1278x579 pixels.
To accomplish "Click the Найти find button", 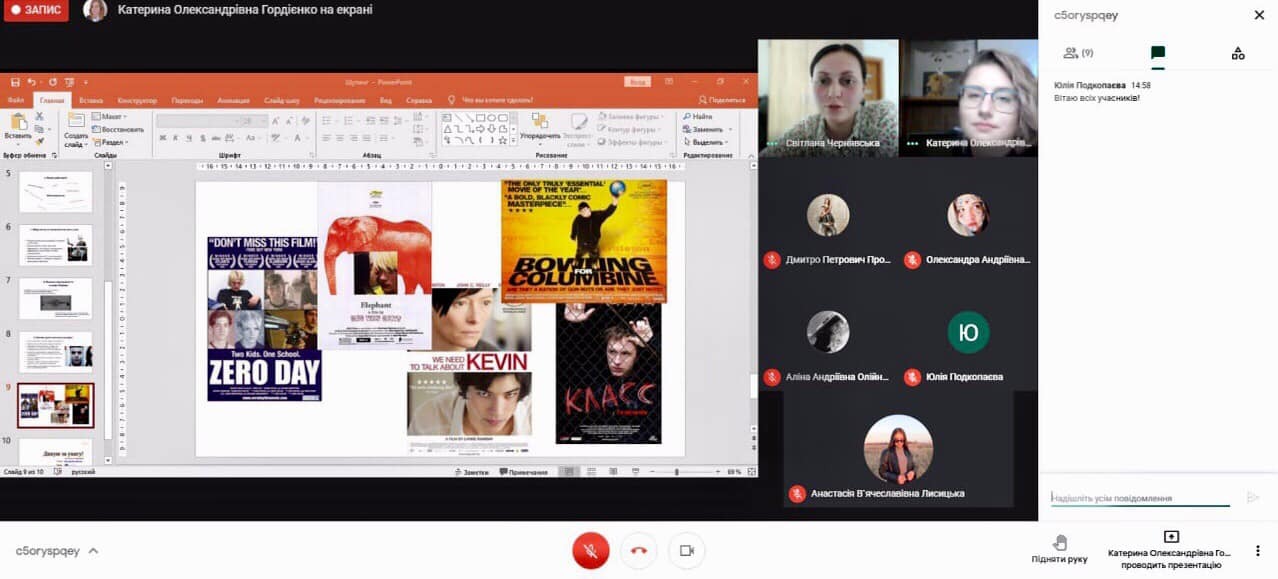I will [x=696, y=117].
